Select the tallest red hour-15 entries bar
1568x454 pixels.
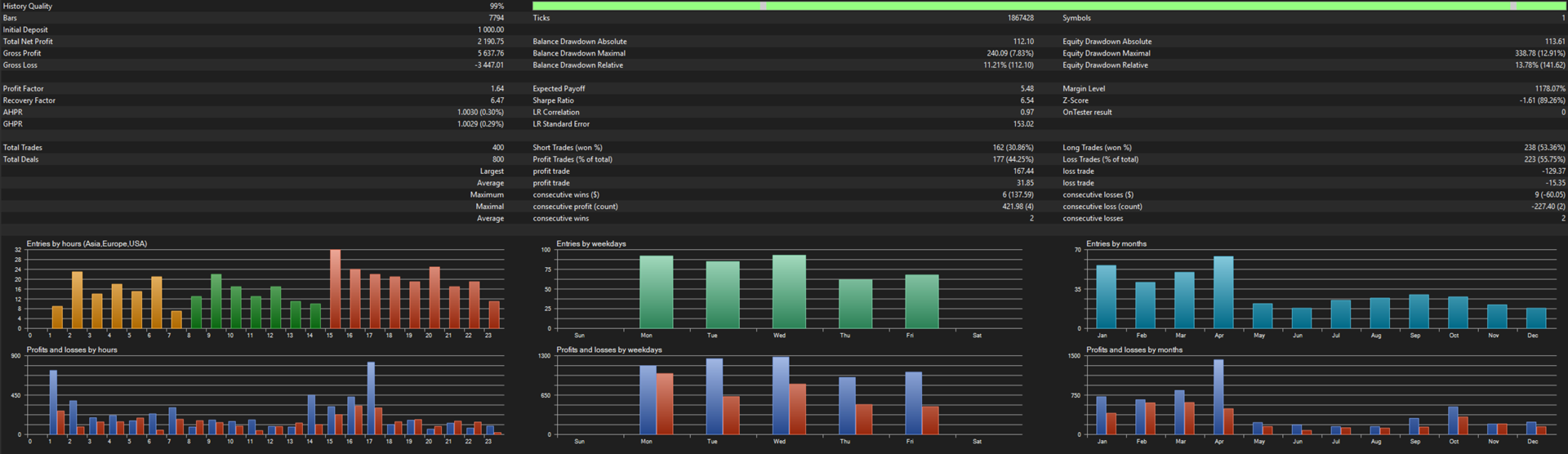335,289
